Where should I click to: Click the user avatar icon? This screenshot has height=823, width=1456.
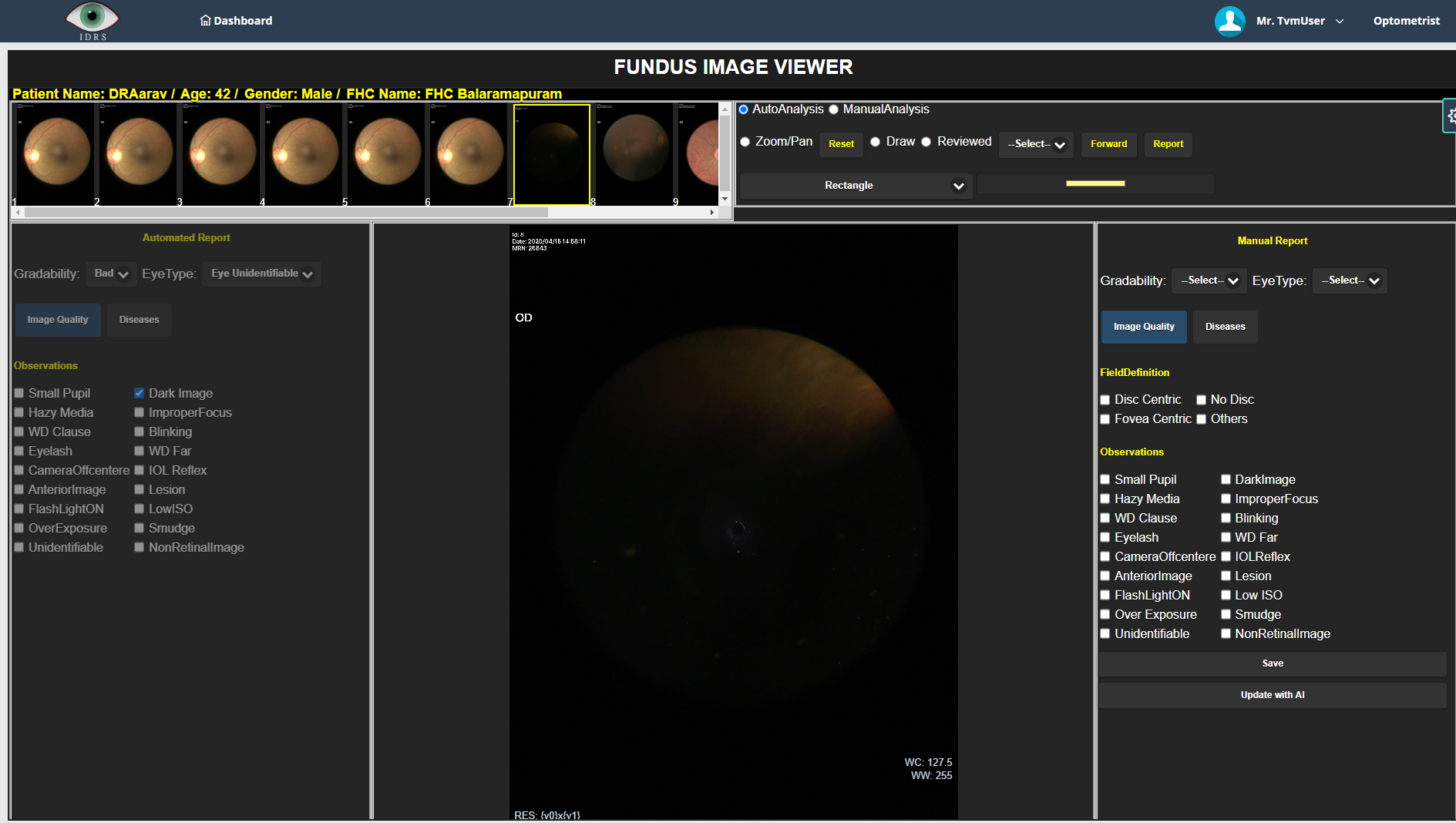[x=1229, y=21]
